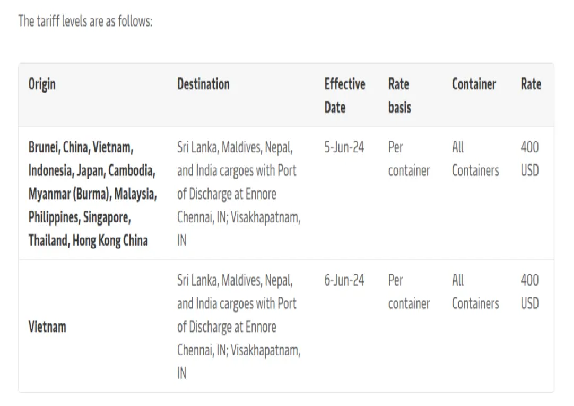
Task: Click the Destination column header
Action: (x=203, y=84)
